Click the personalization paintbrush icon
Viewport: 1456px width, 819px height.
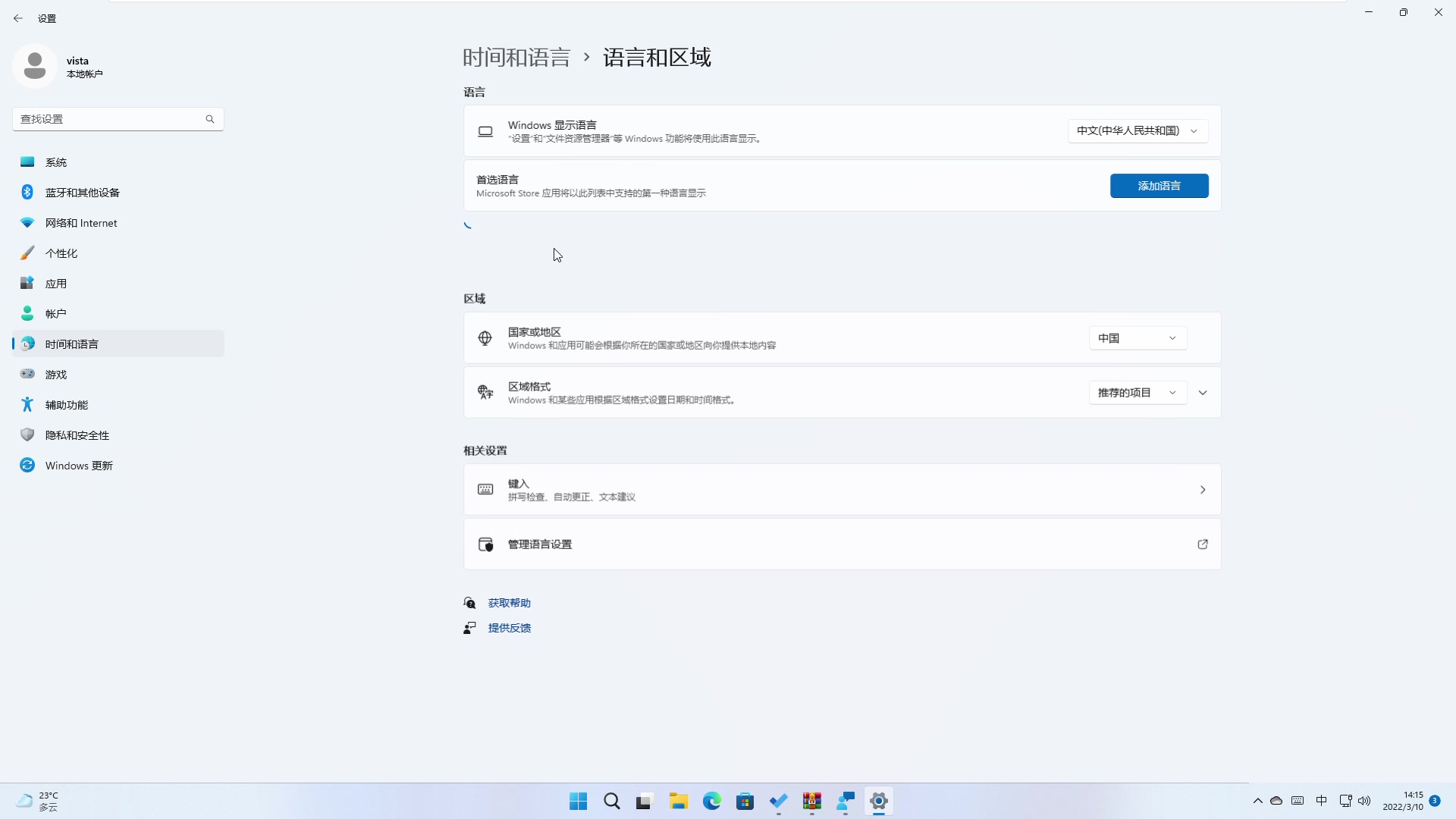[x=27, y=253]
